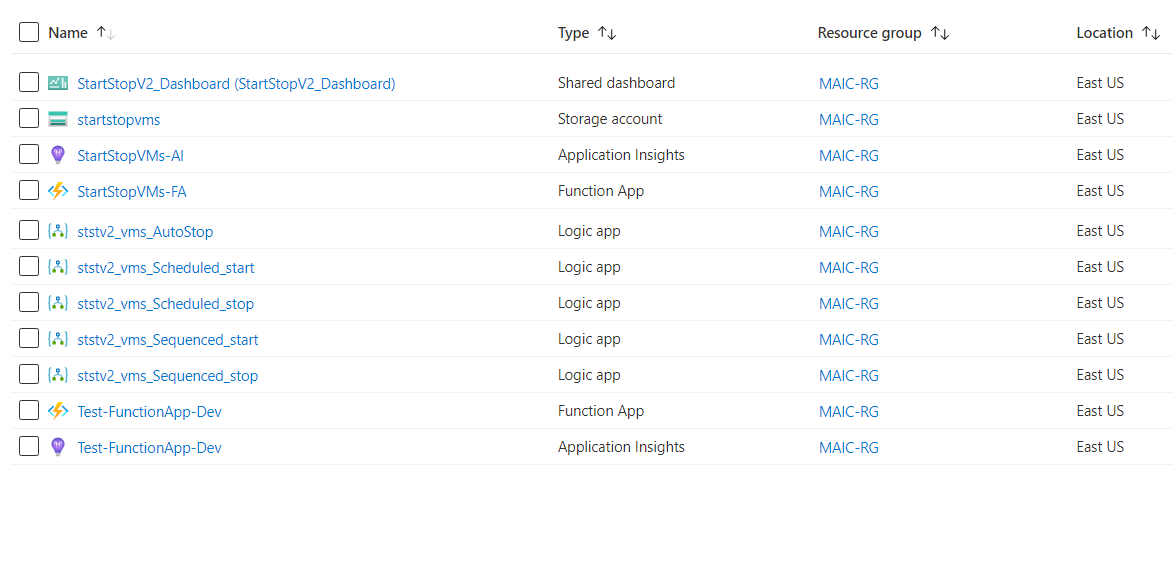Click the StartStopVMs-AI Application Insights bulb icon

click(x=58, y=155)
